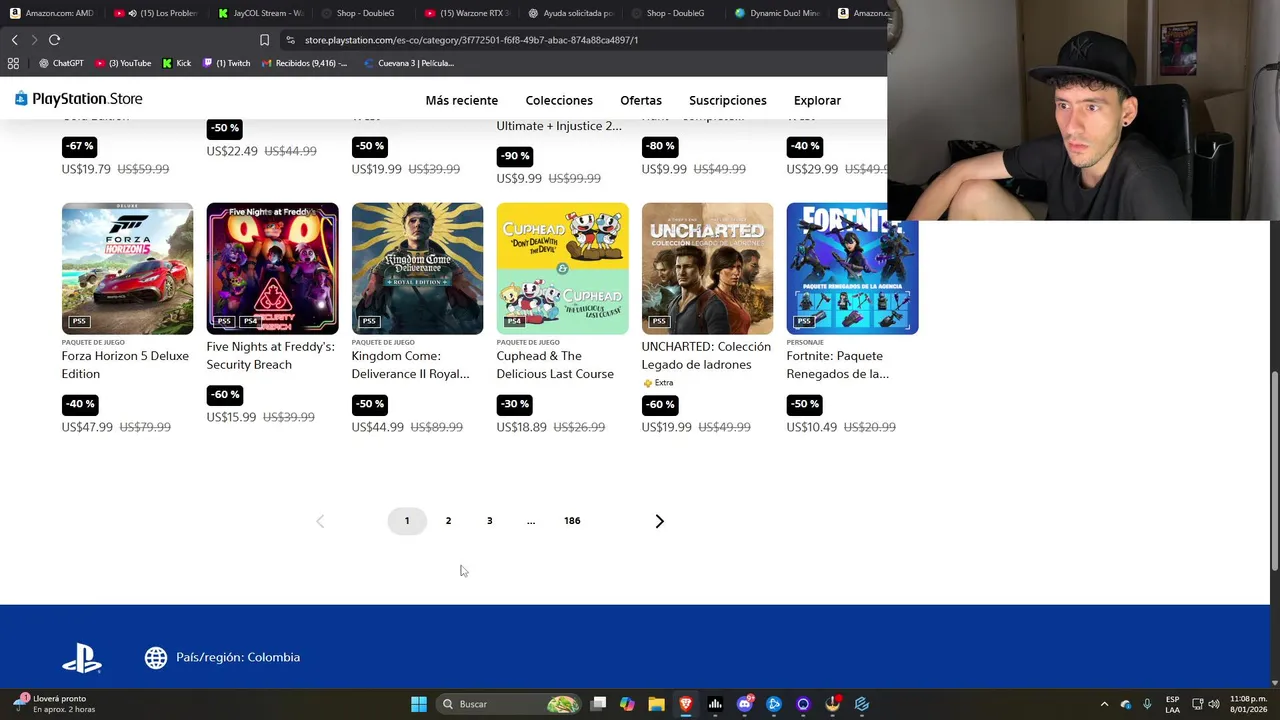
Task: Open Ofertas menu
Action: pos(641,100)
